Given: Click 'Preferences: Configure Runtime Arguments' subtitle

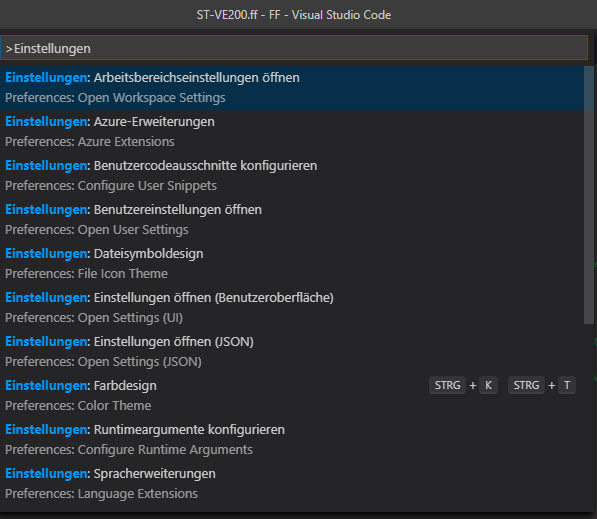Looking at the screenshot, I should click(129, 450).
